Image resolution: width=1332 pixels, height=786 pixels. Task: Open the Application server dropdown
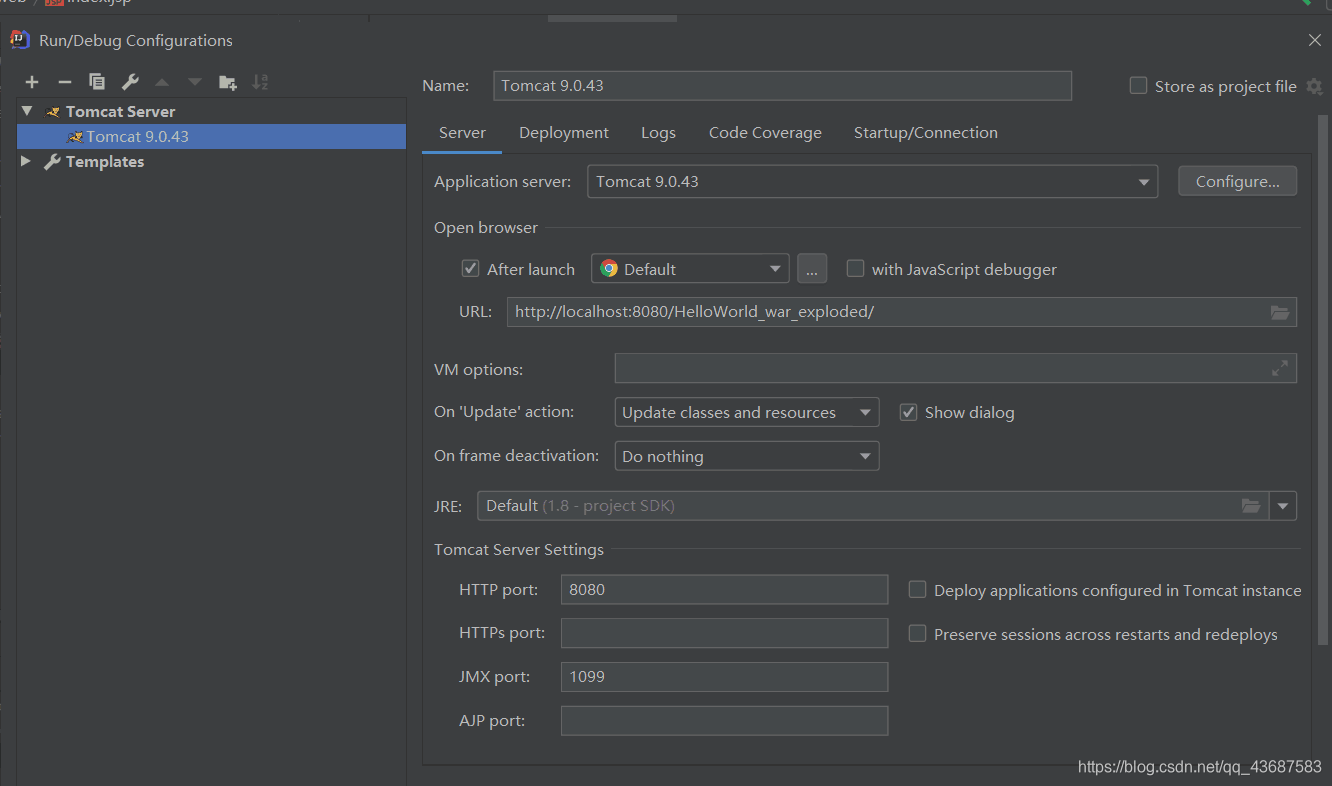[x=872, y=182]
